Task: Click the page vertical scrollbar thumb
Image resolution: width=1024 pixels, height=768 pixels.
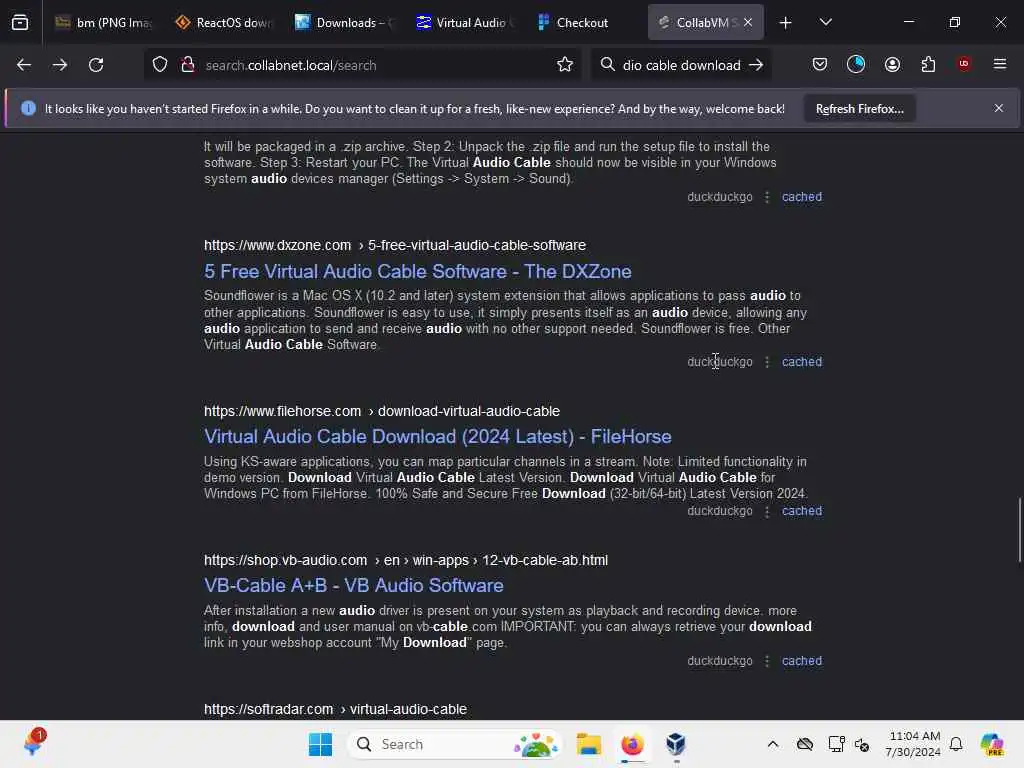Action: click(1020, 530)
